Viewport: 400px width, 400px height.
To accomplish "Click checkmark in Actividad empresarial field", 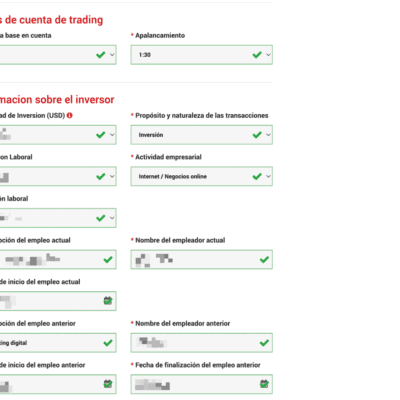I will click(x=257, y=176).
